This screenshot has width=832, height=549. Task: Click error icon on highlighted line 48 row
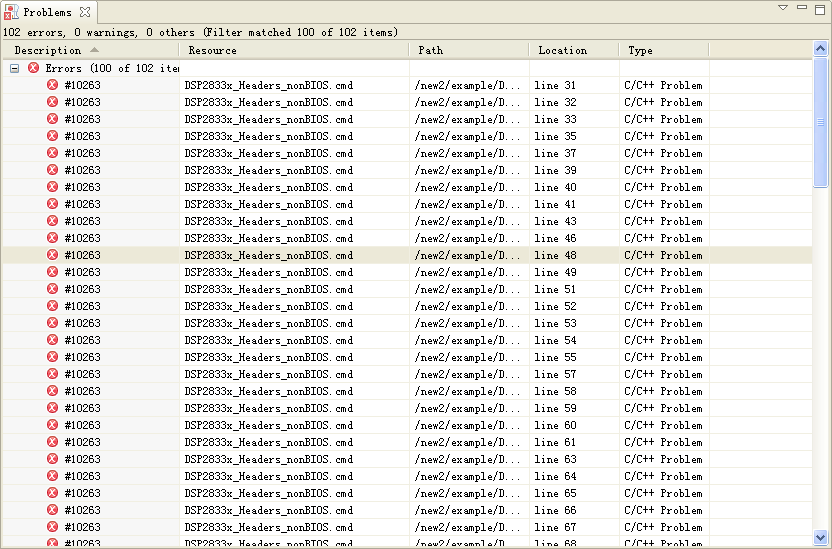pos(53,255)
